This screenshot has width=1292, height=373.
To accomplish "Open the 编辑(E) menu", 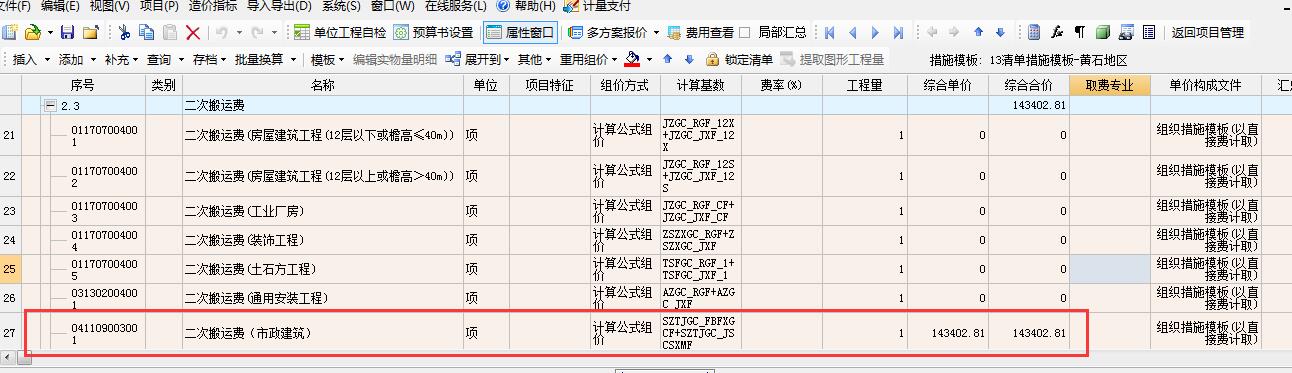I will point(59,6).
